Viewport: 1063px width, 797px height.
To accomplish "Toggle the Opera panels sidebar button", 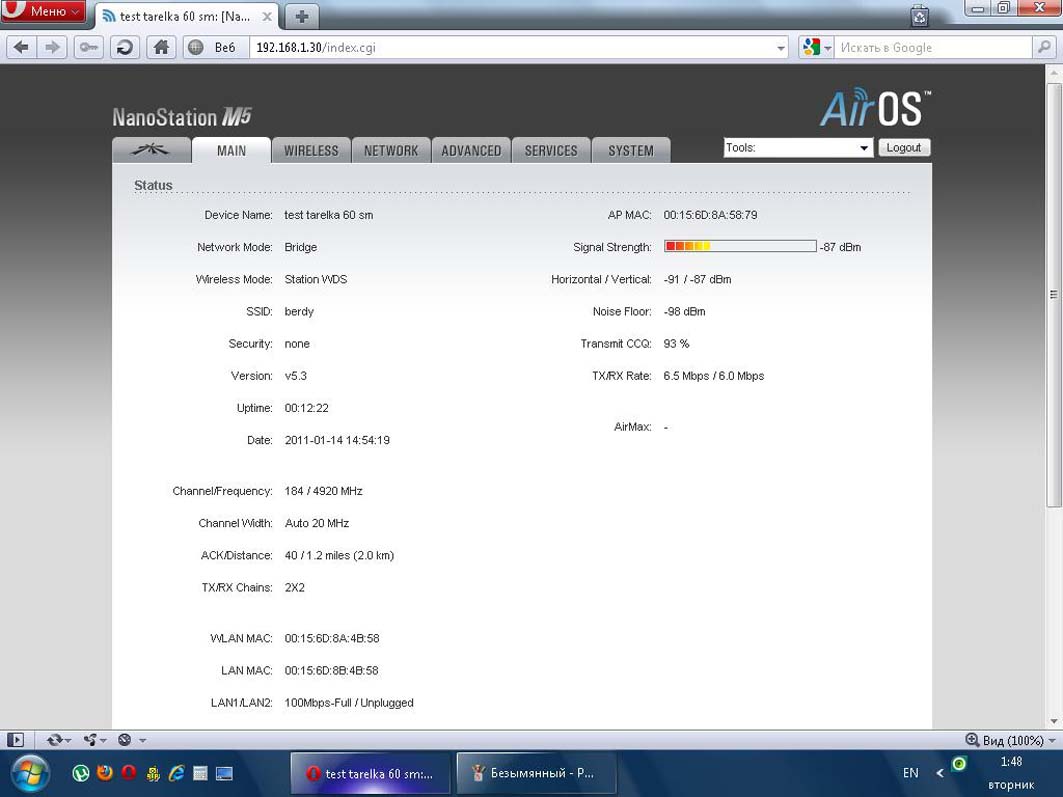I will [x=16, y=740].
